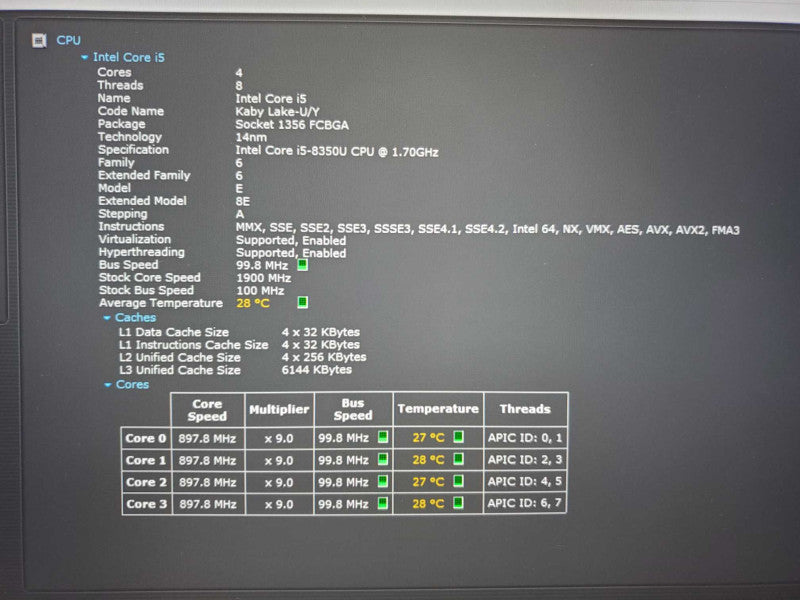Select the Cores tree label
800x600 pixels.
[132, 385]
